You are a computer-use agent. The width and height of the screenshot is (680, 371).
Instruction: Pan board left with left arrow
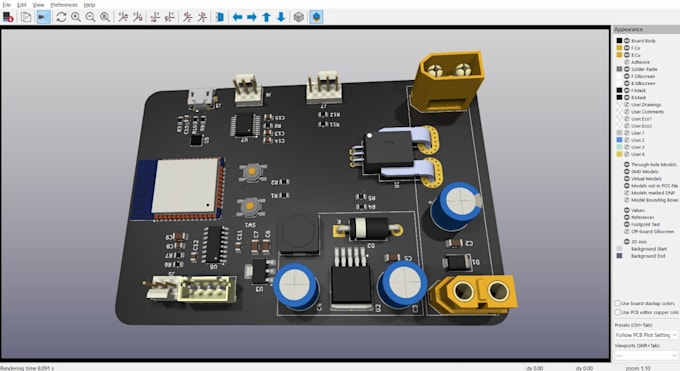pos(237,17)
